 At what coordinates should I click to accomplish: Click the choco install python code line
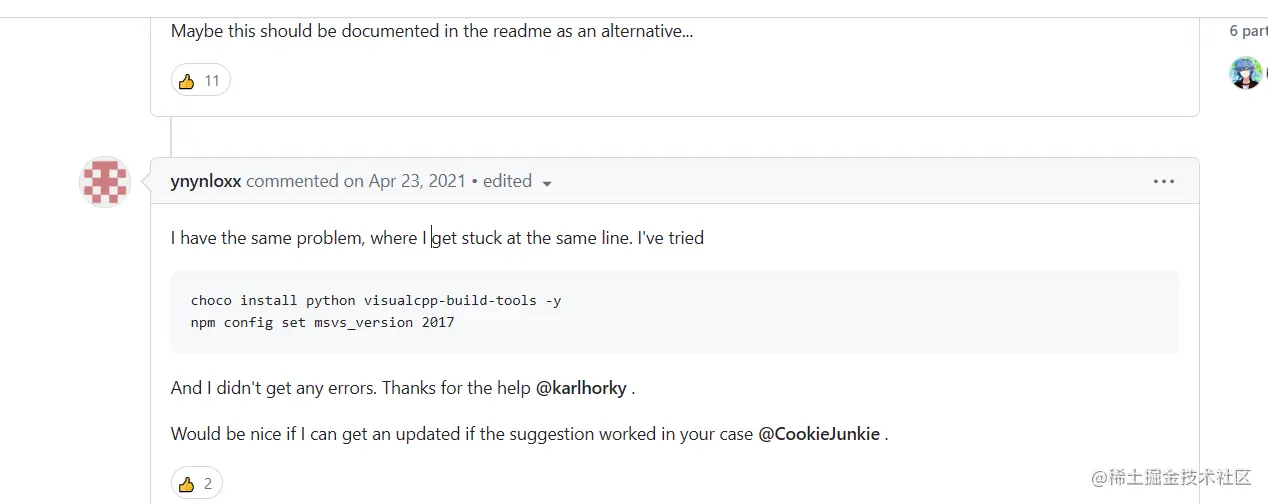376,300
